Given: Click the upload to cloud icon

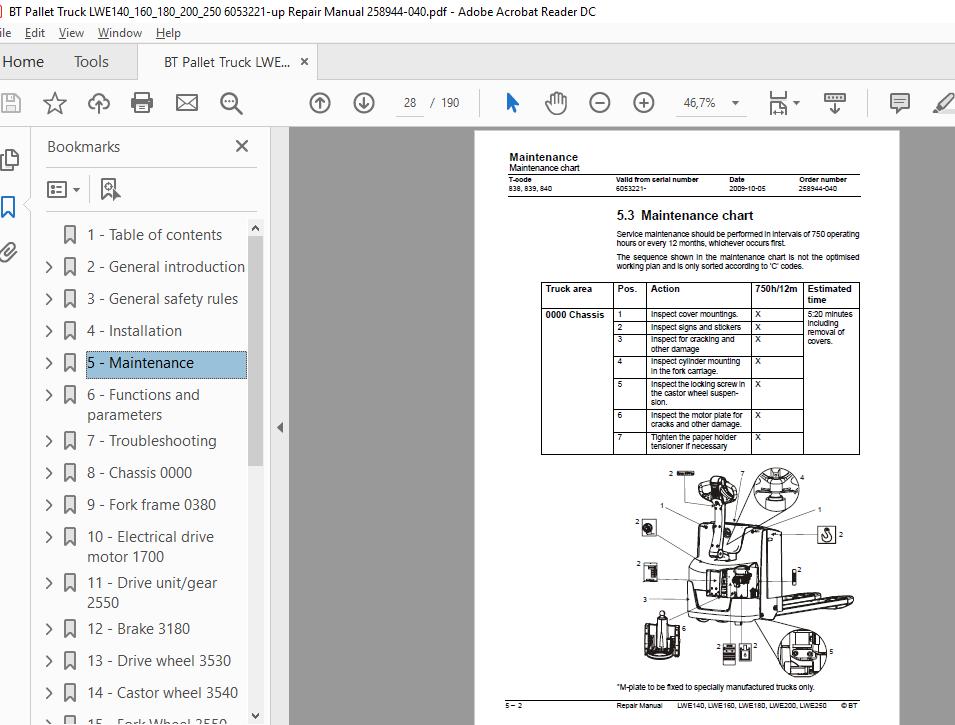Looking at the screenshot, I should click(99, 103).
